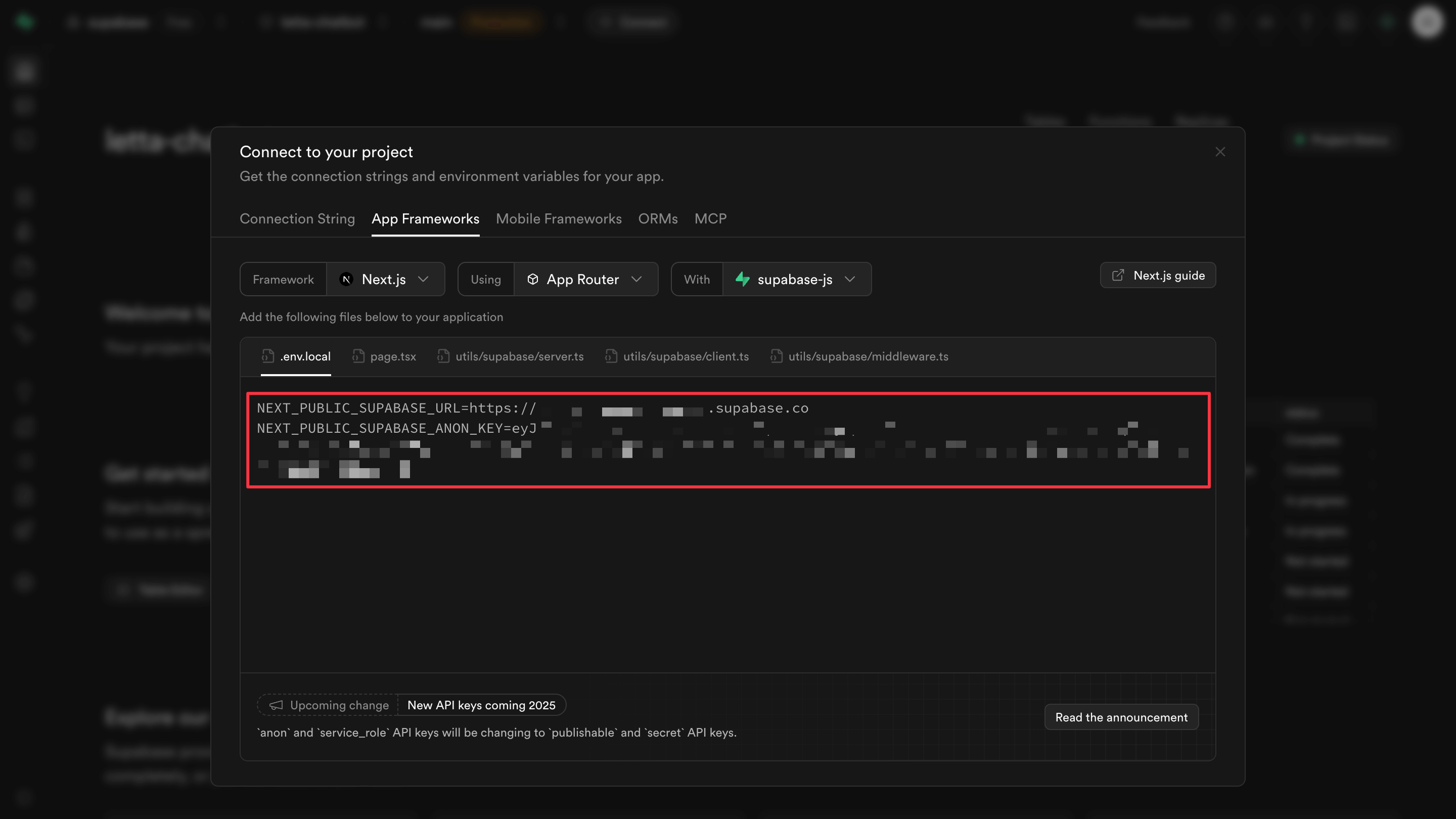Open the With dropdown showing supabase-js
The width and height of the screenshot is (1456, 819).
797,279
